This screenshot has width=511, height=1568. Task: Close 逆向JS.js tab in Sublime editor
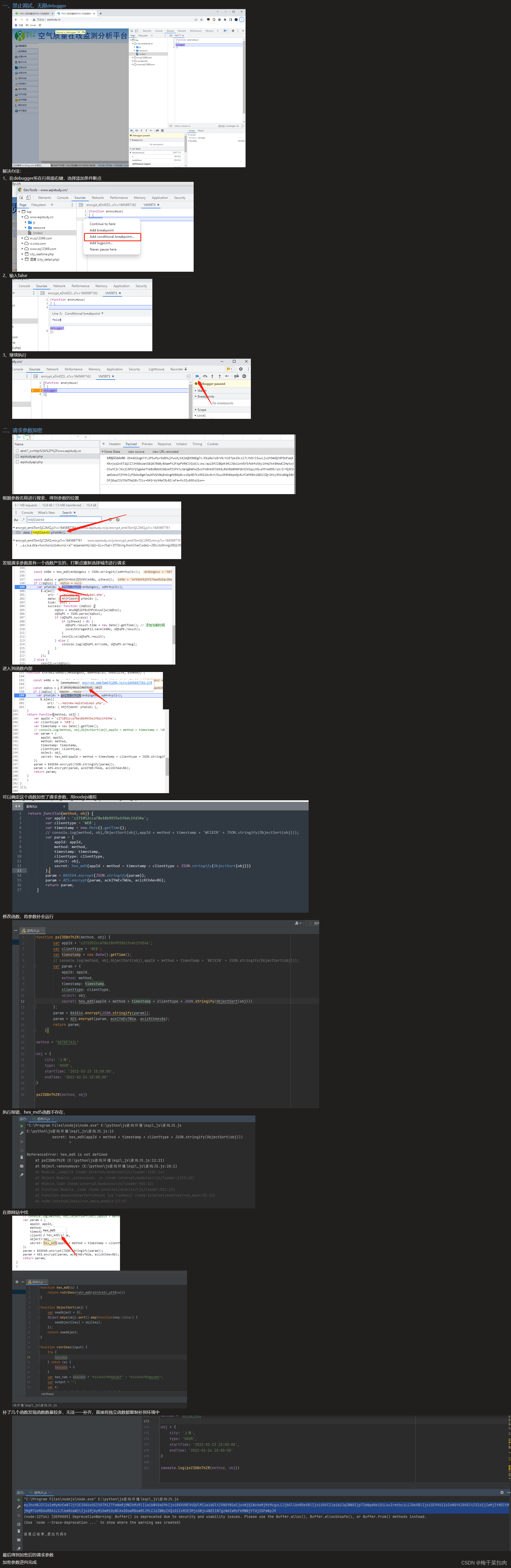(64, 806)
